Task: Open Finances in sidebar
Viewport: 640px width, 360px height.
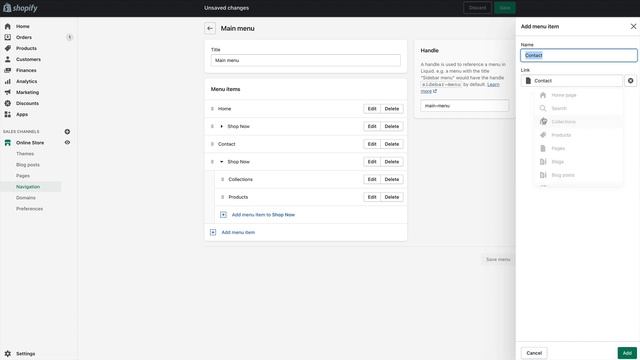Action: tap(26, 70)
